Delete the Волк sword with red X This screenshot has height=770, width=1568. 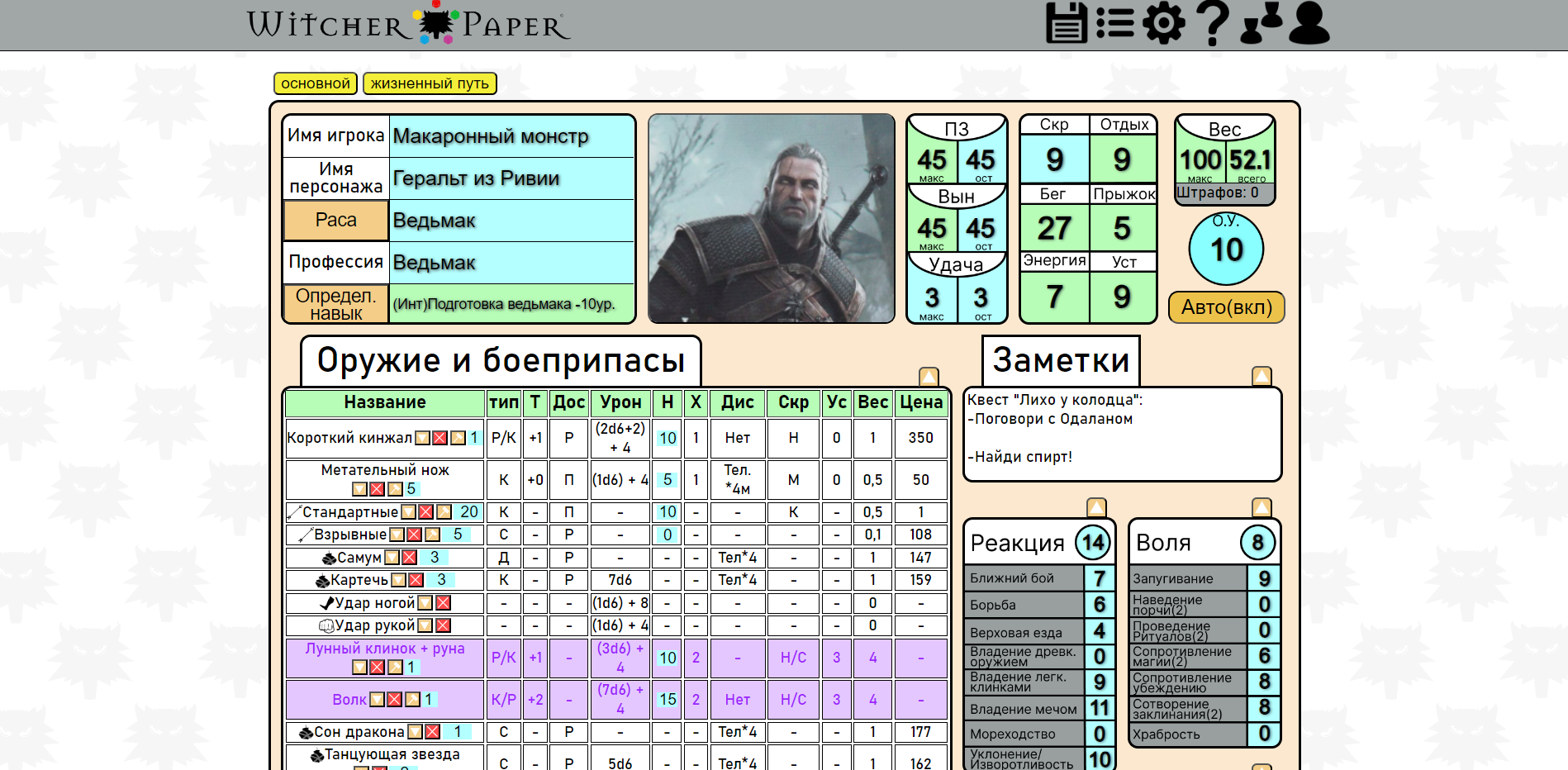point(395,700)
